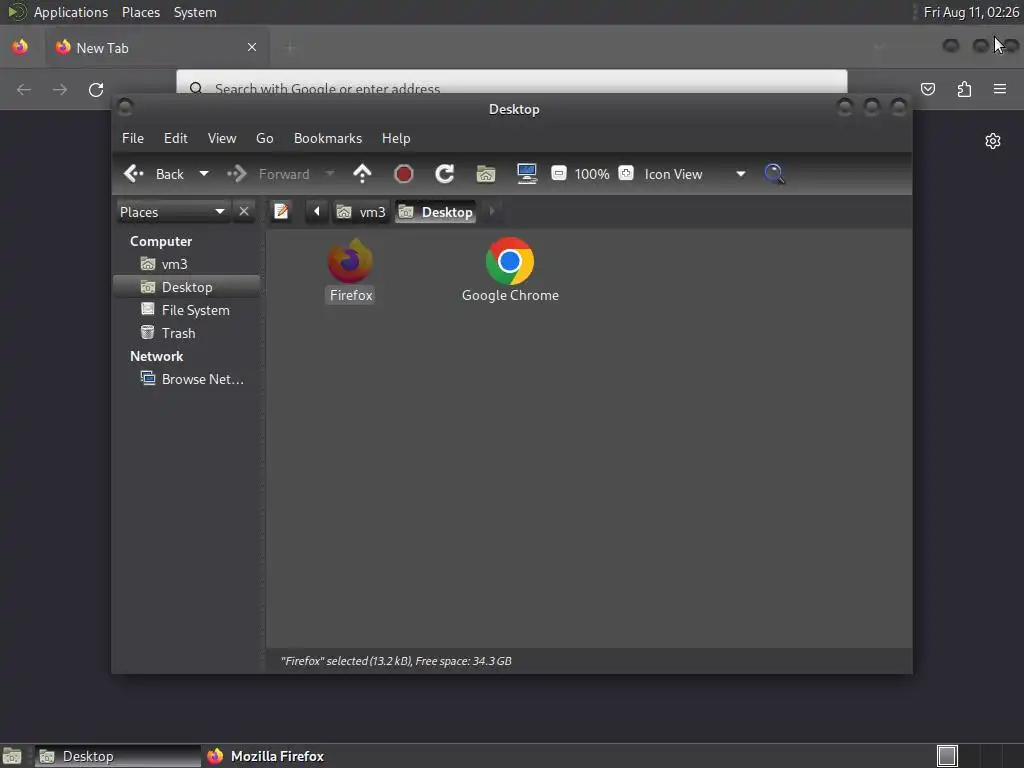Click the vm3 path bar button

(361, 212)
